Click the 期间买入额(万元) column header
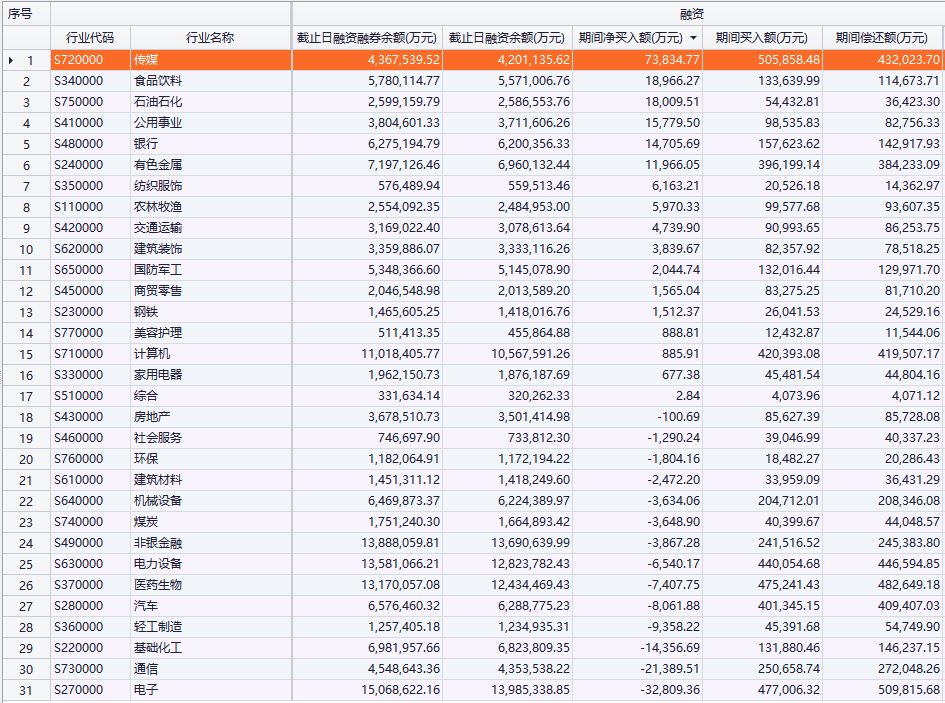This screenshot has height=703, width=945. click(x=762, y=38)
